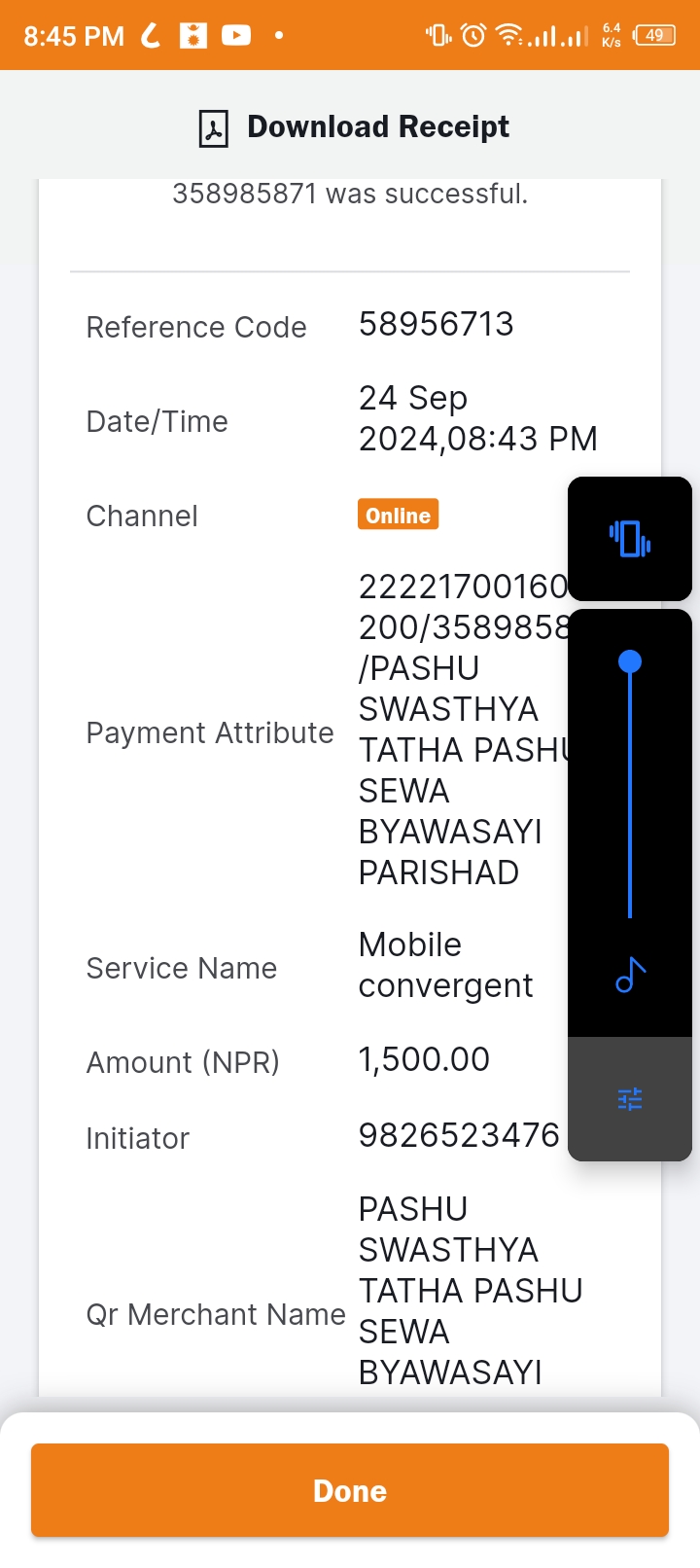Tap the orange Online channel badge
Screen dimensions: 700x1568
[x=399, y=515]
